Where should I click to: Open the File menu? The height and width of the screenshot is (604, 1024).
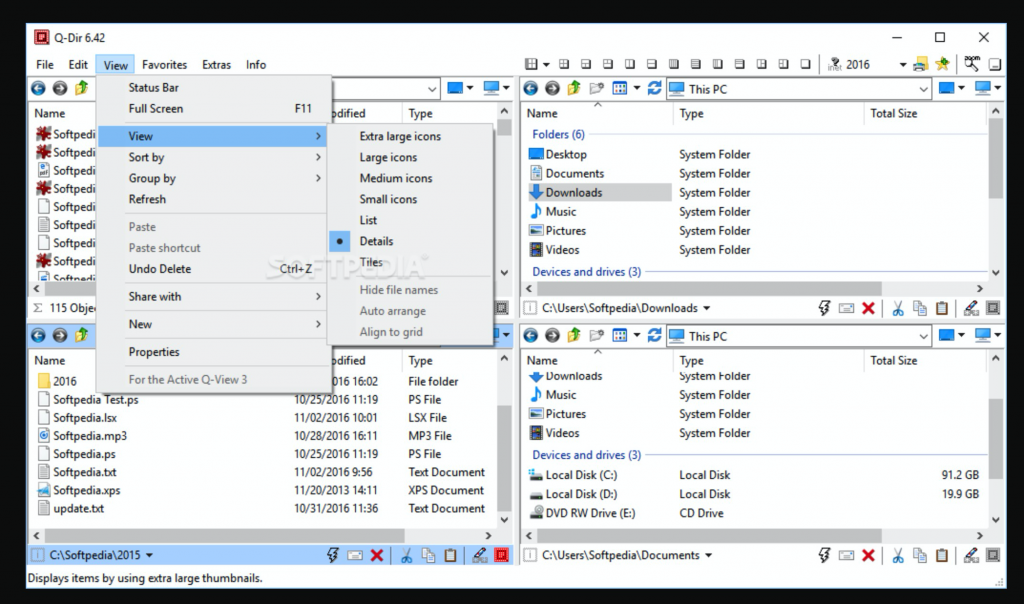tap(44, 64)
